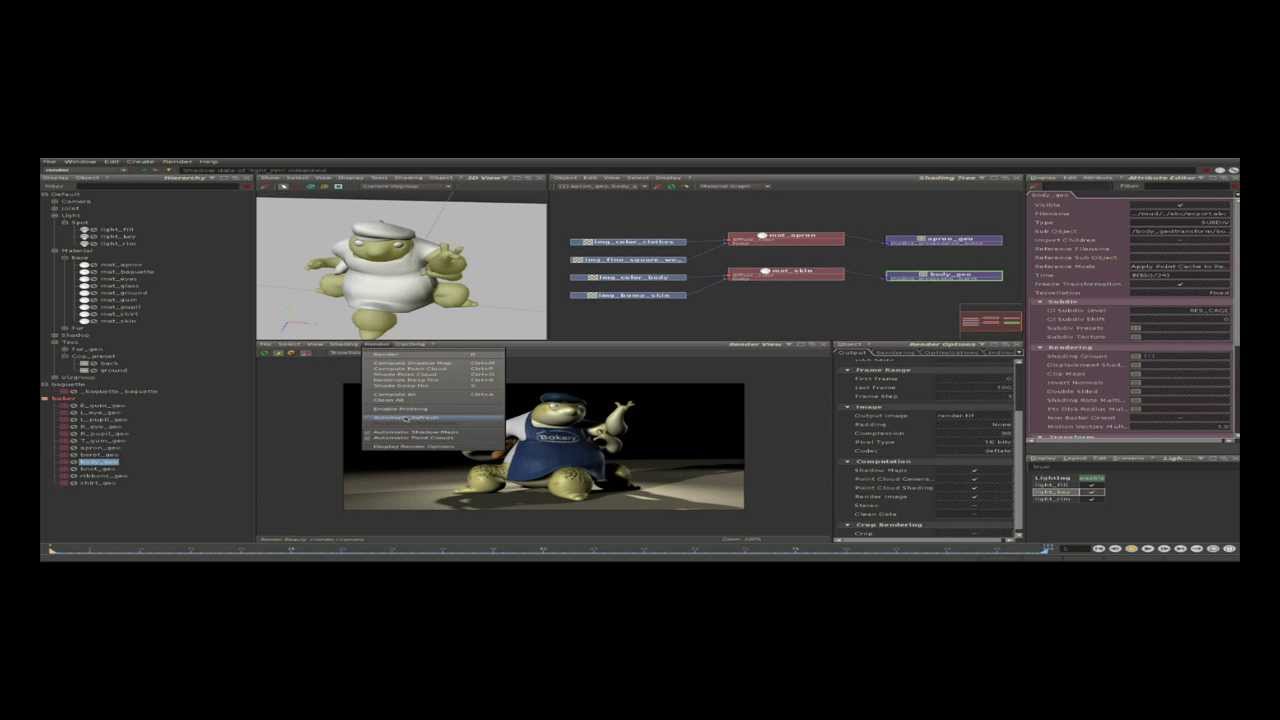Select the mat_apron node in Shading Tree

[786, 238]
